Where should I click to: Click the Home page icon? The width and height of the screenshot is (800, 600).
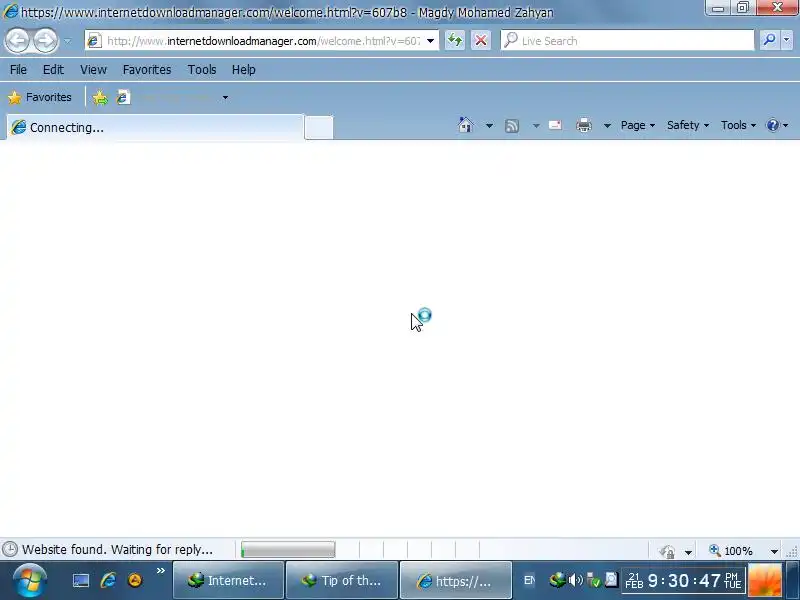[x=465, y=125]
